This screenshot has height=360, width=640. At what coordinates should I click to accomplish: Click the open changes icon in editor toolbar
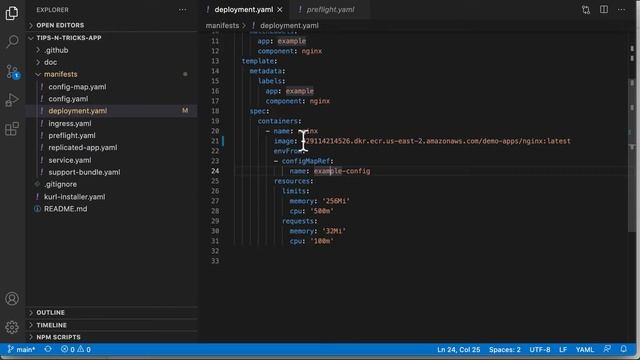(x=586, y=10)
